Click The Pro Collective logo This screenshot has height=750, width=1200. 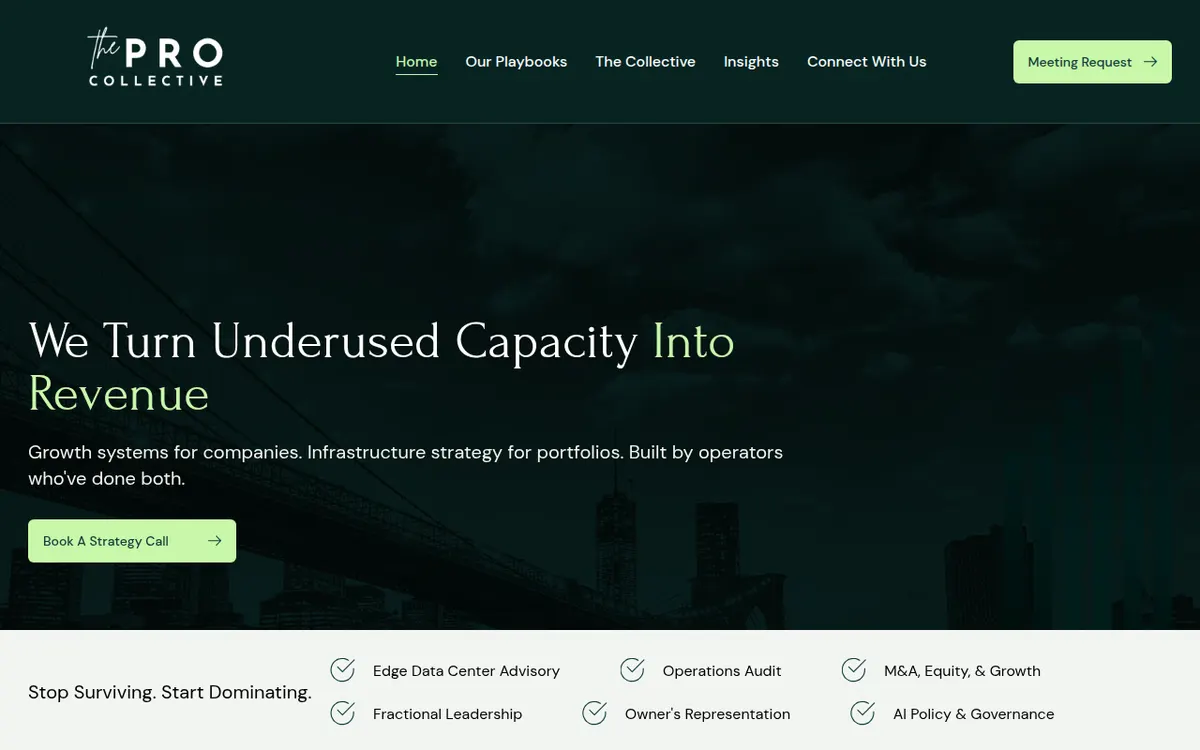[x=155, y=58]
